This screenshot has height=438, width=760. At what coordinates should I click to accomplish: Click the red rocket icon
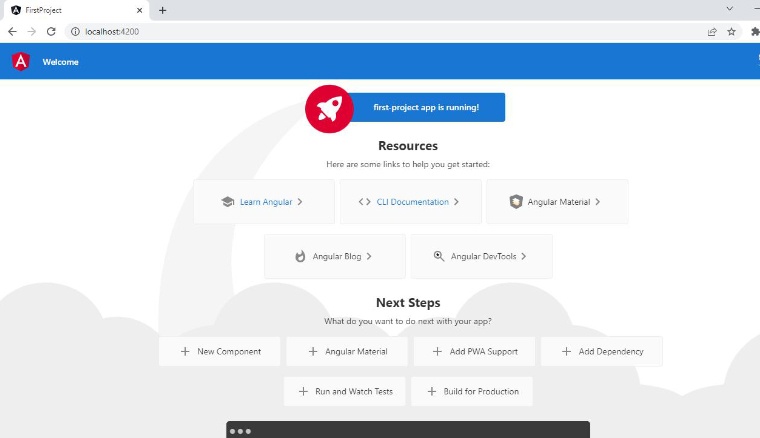(x=329, y=109)
